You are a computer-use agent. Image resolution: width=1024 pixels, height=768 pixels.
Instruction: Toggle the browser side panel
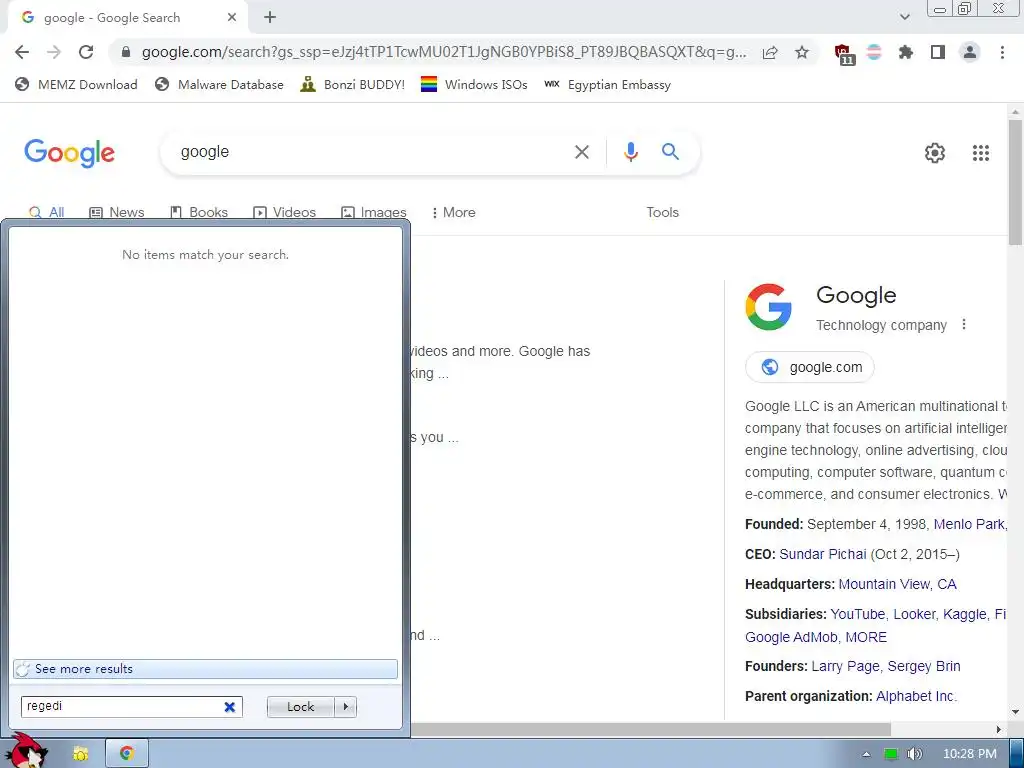[938, 52]
